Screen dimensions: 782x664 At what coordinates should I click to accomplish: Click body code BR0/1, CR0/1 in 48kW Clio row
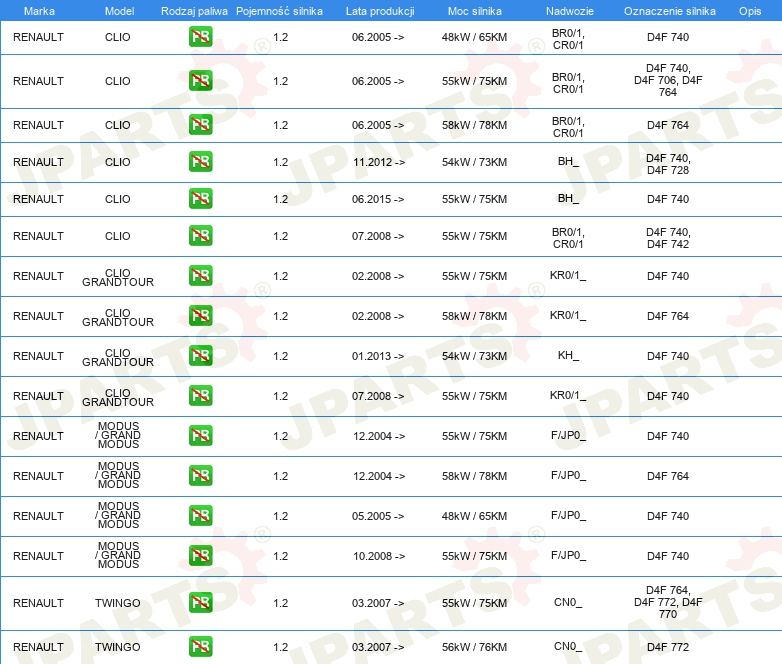click(568, 39)
